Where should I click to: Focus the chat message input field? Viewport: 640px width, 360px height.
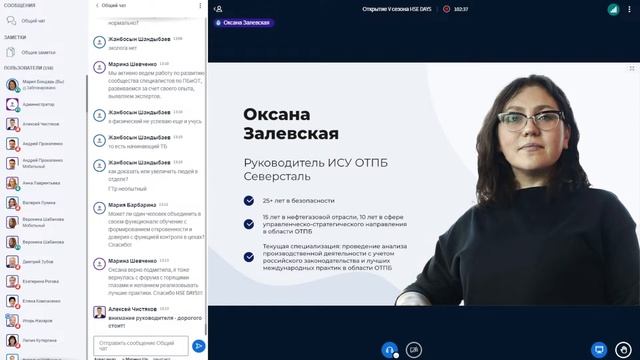[141, 346]
